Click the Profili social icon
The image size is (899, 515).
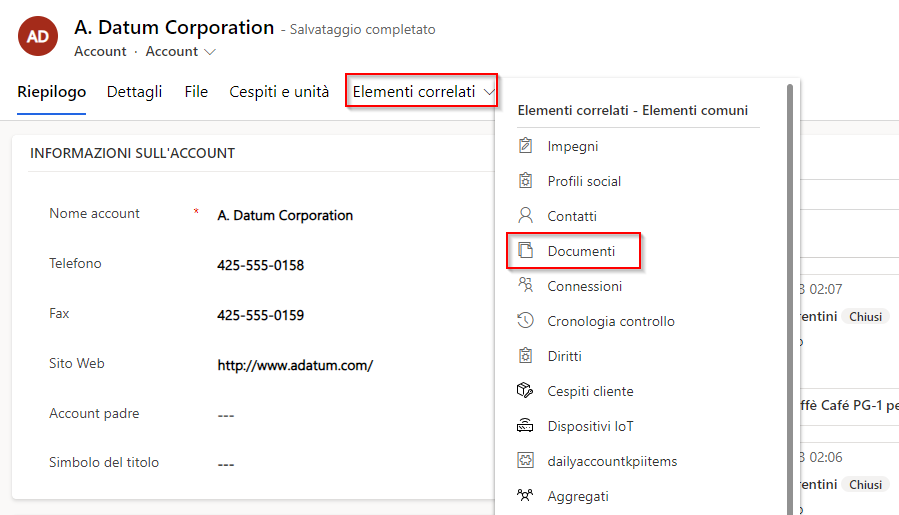[x=525, y=181]
